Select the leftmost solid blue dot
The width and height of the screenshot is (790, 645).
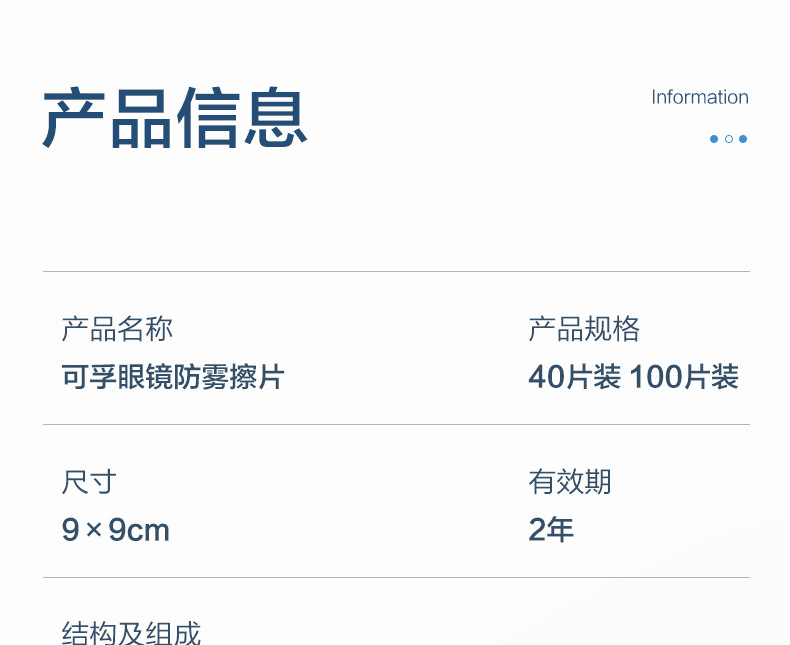pos(714,139)
